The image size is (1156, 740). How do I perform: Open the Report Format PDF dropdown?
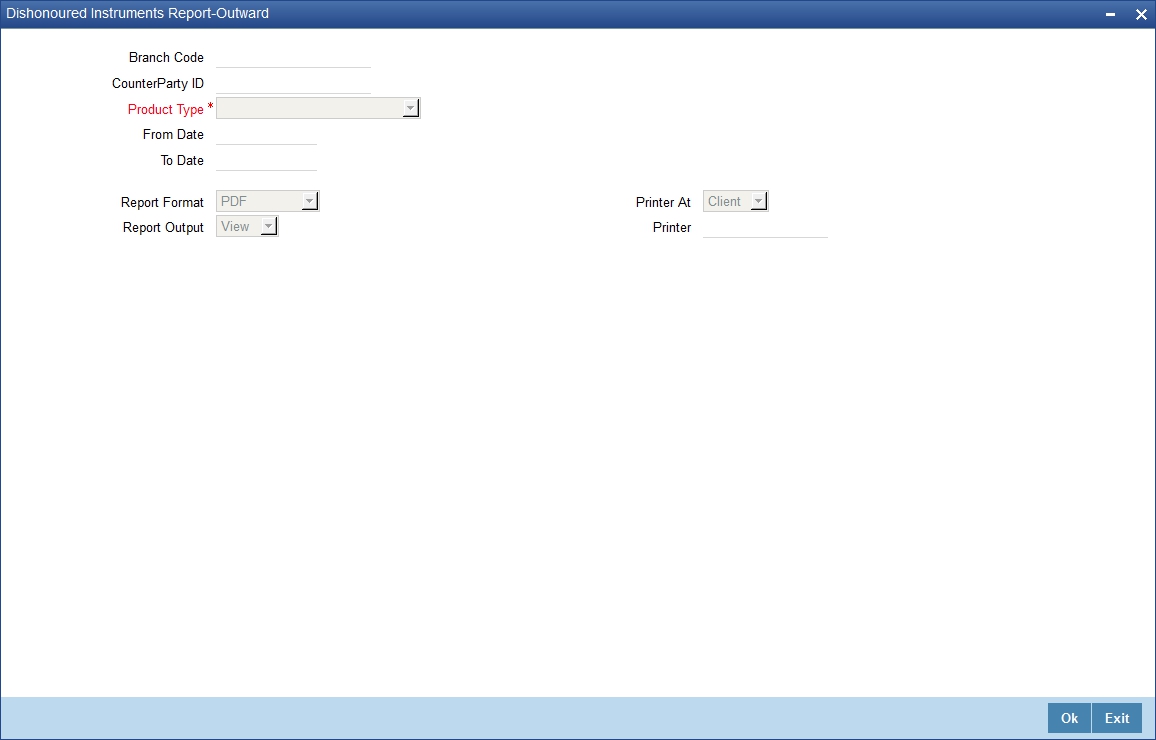(x=268, y=201)
